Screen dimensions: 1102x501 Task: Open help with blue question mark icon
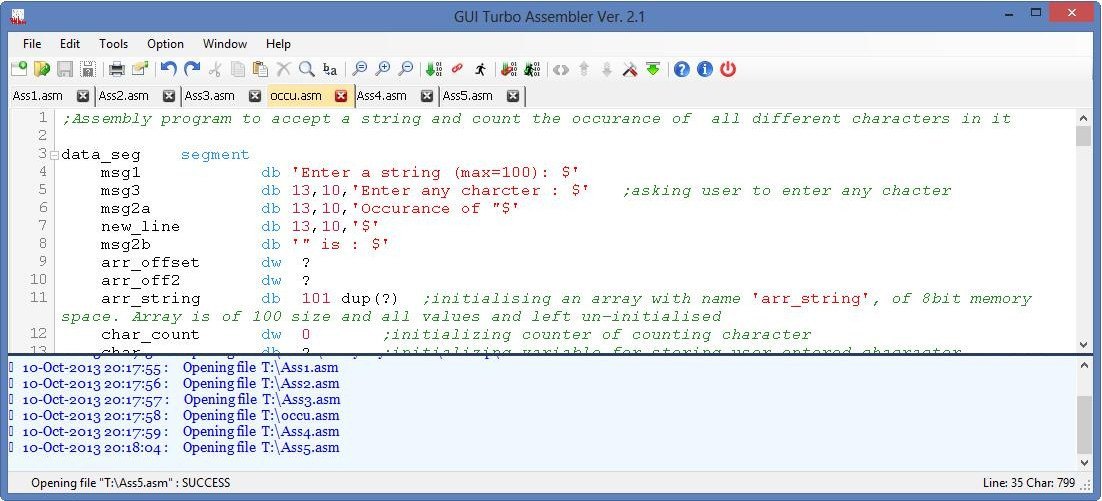[x=682, y=69]
